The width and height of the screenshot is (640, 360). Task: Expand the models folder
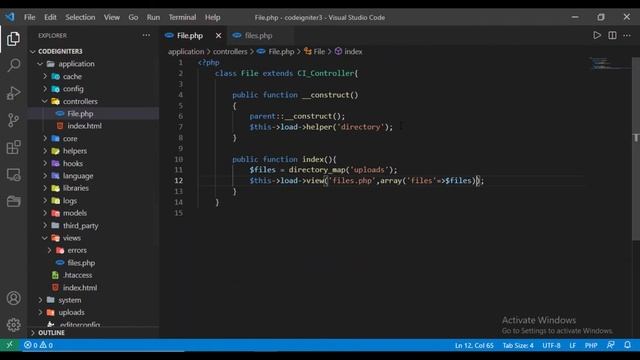pos(93,213)
